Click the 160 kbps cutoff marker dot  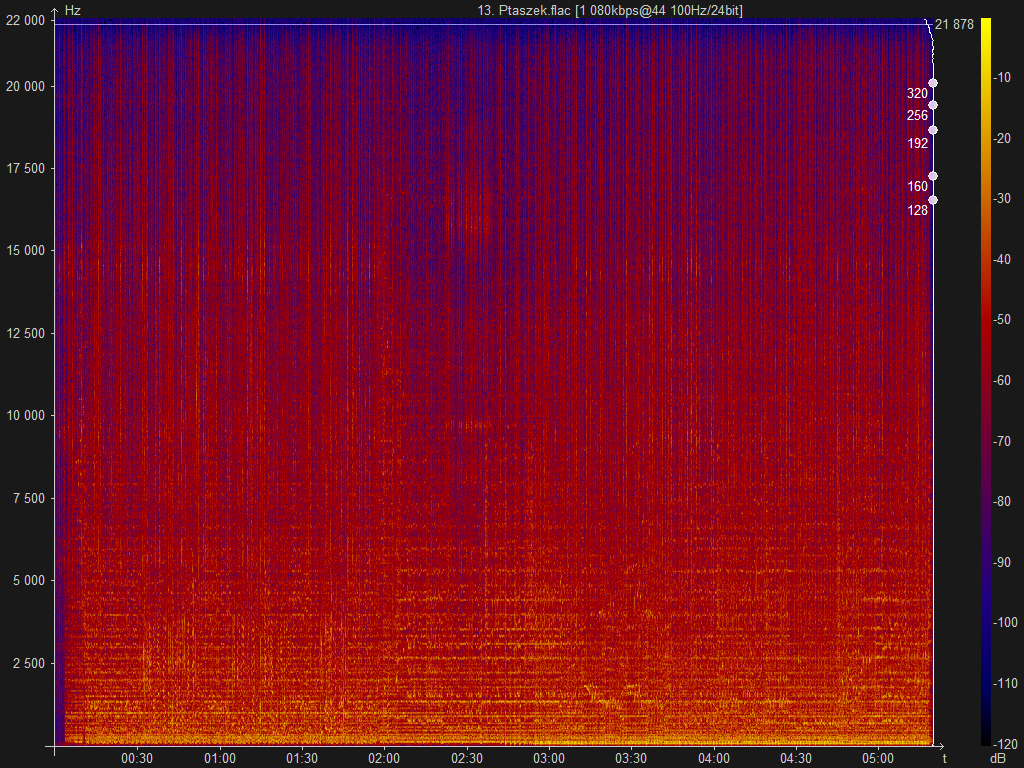point(933,176)
